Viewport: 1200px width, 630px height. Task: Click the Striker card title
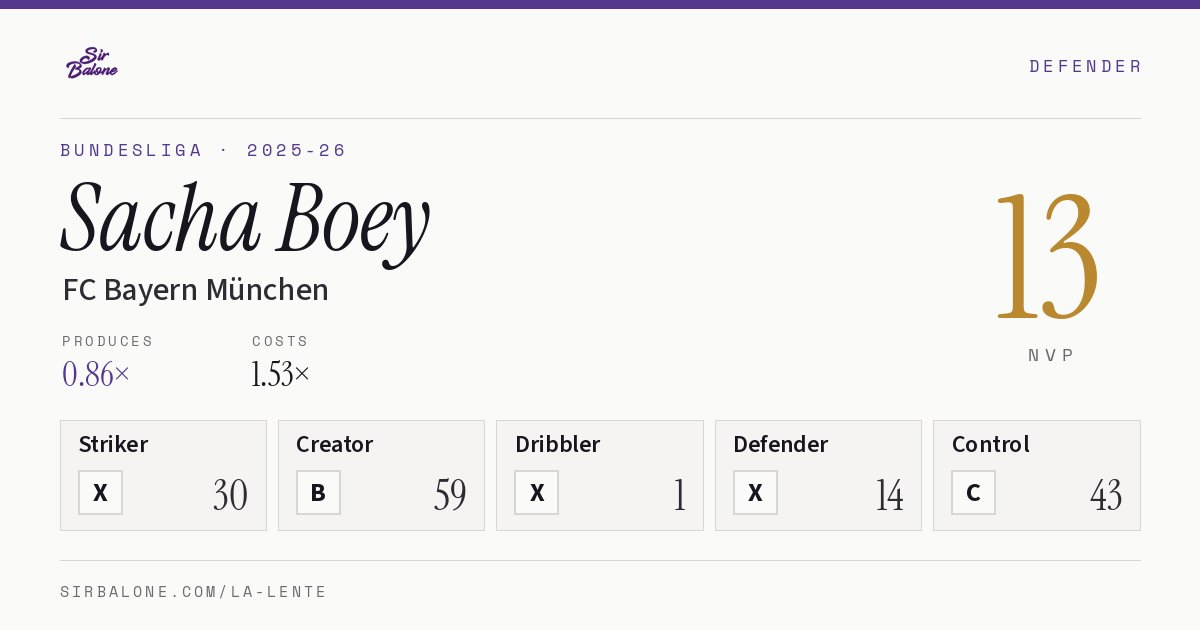113,444
